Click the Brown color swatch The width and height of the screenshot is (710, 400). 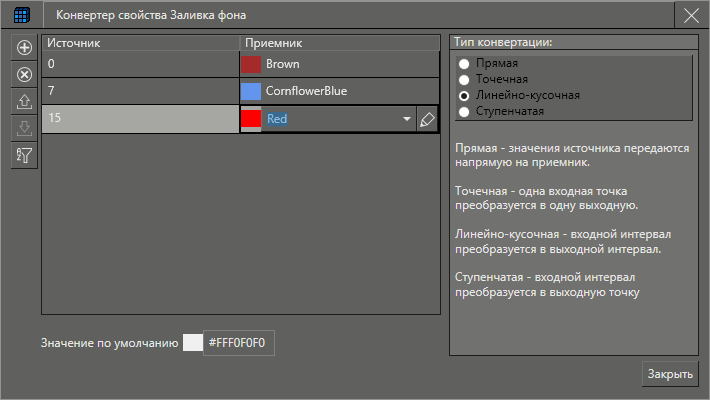251,64
